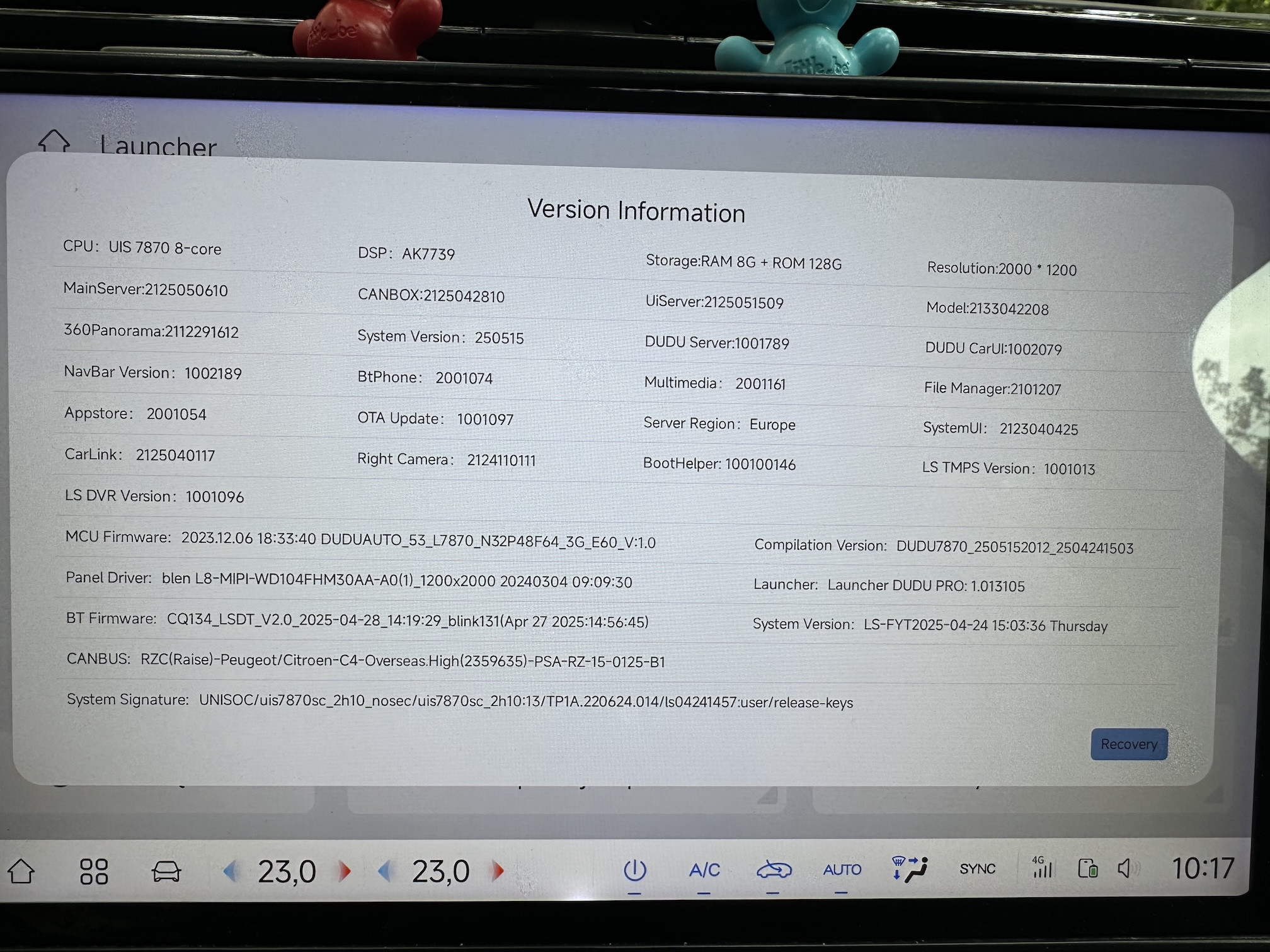Select windshield and feet airflow mode
The height and width of the screenshot is (952, 1270).
click(x=910, y=869)
